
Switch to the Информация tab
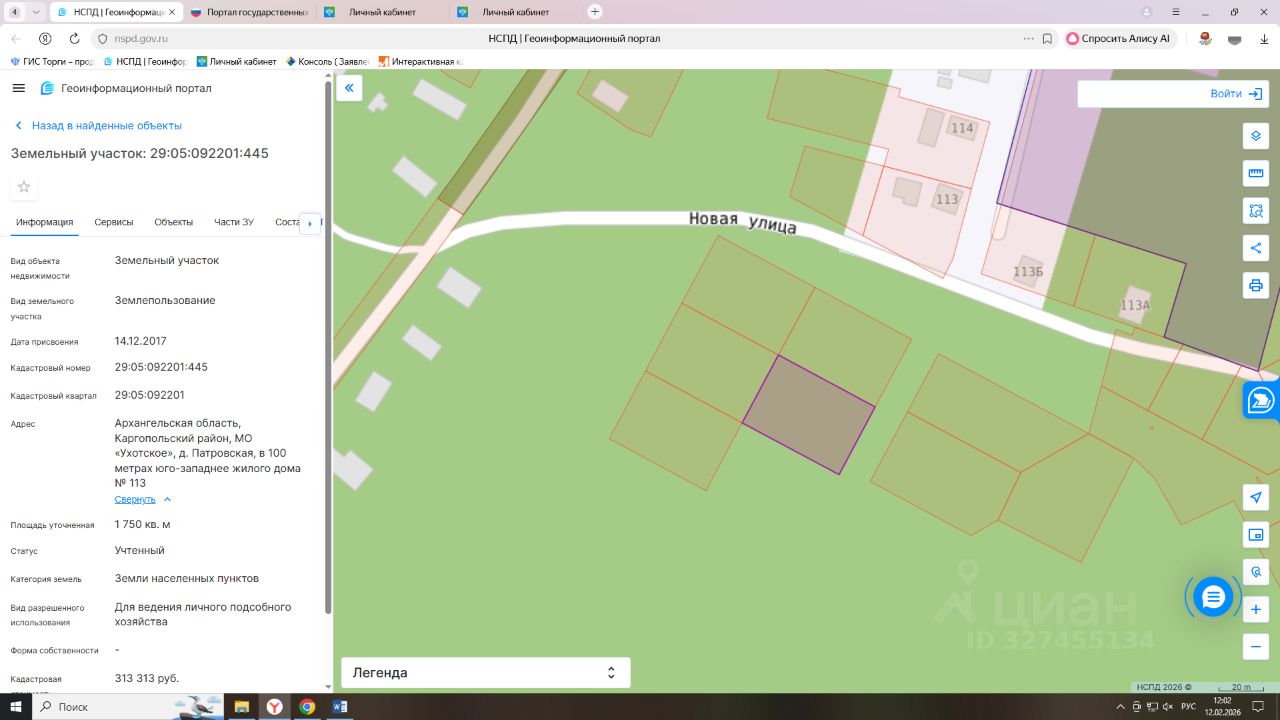coord(44,222)
